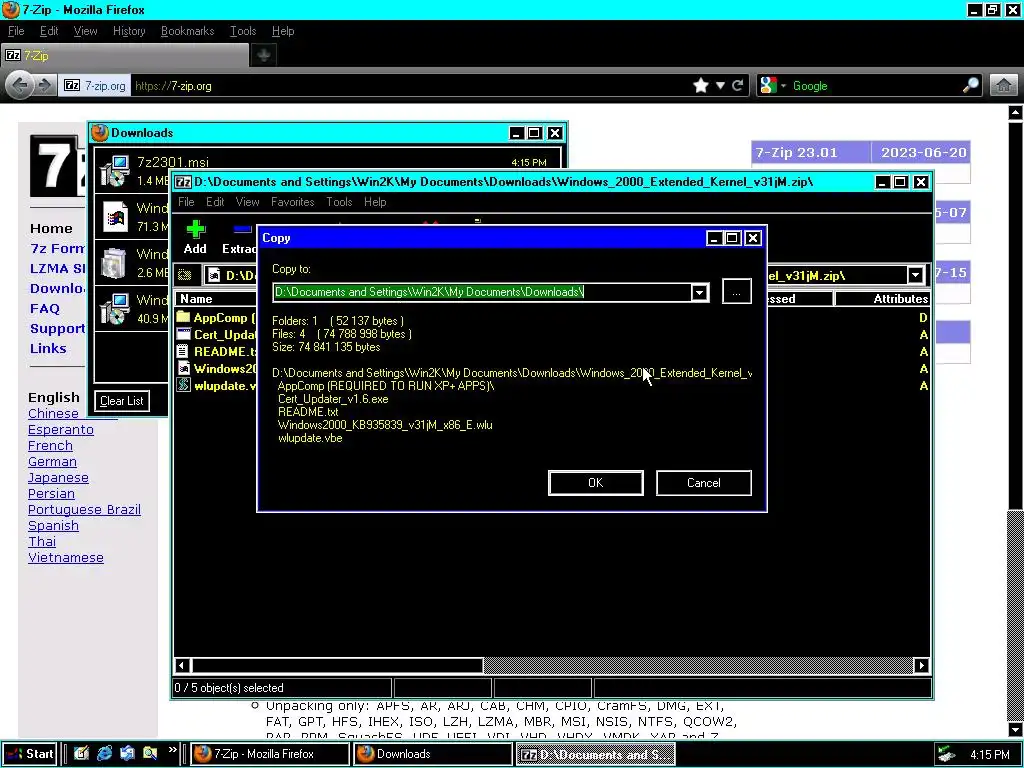Click the 4:15 PM taskbar clock
Image resolution: width=1024 pixels, height=768 pixels.
(989, 754)
